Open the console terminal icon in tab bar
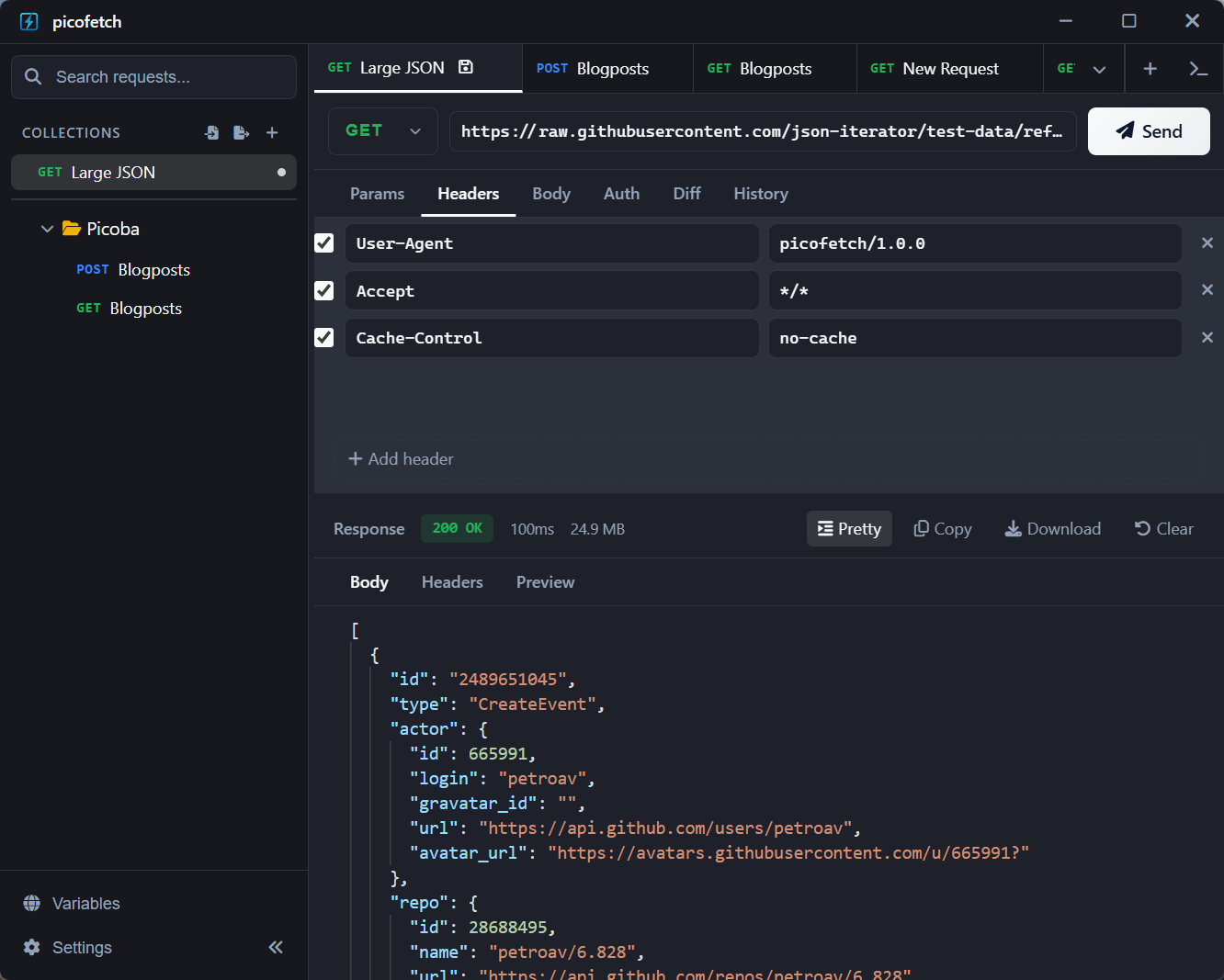The width and height of the screenshot is (1224, 980). (1198, 69)
